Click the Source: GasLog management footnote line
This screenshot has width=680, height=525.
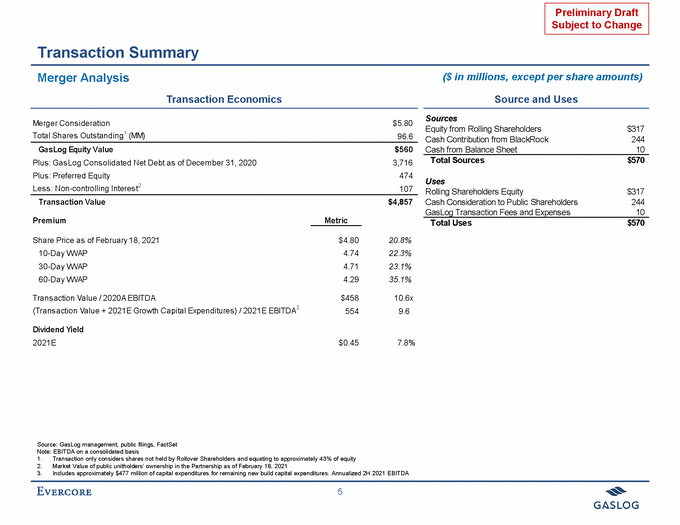pos(92,441)
